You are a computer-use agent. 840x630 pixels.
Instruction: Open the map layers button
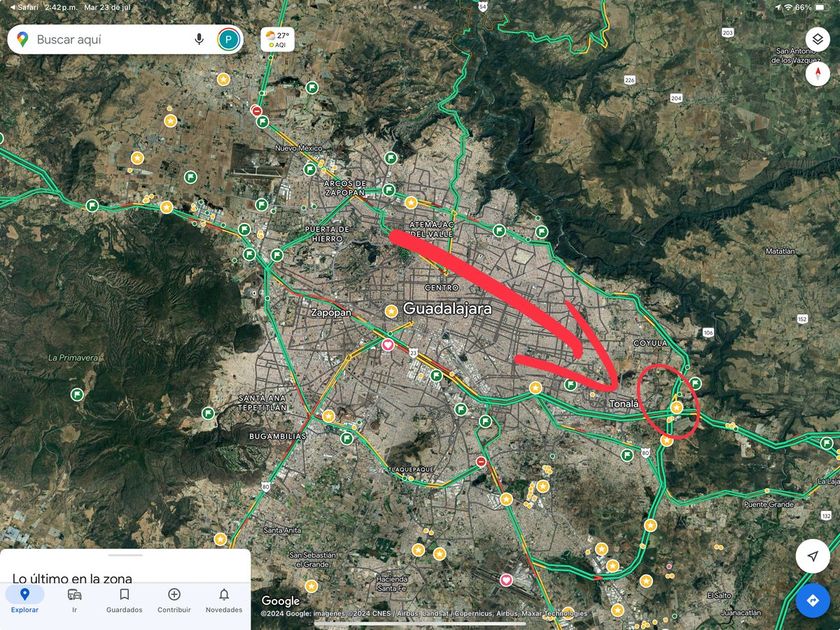[818, 39]
